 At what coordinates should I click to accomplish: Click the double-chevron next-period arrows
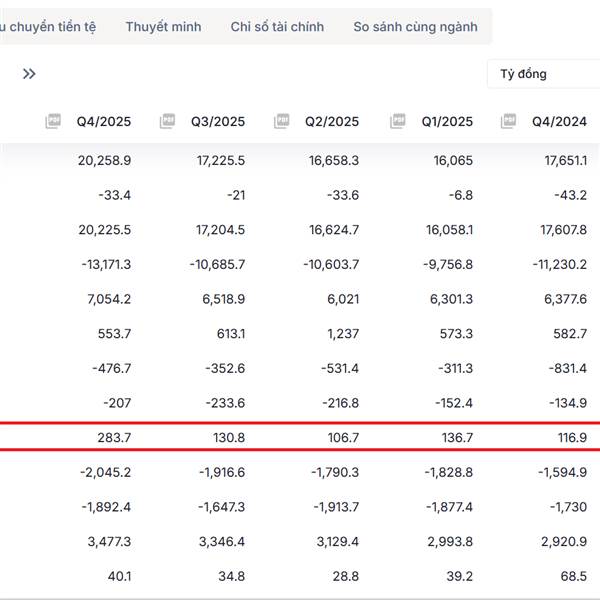coord(29,74)
